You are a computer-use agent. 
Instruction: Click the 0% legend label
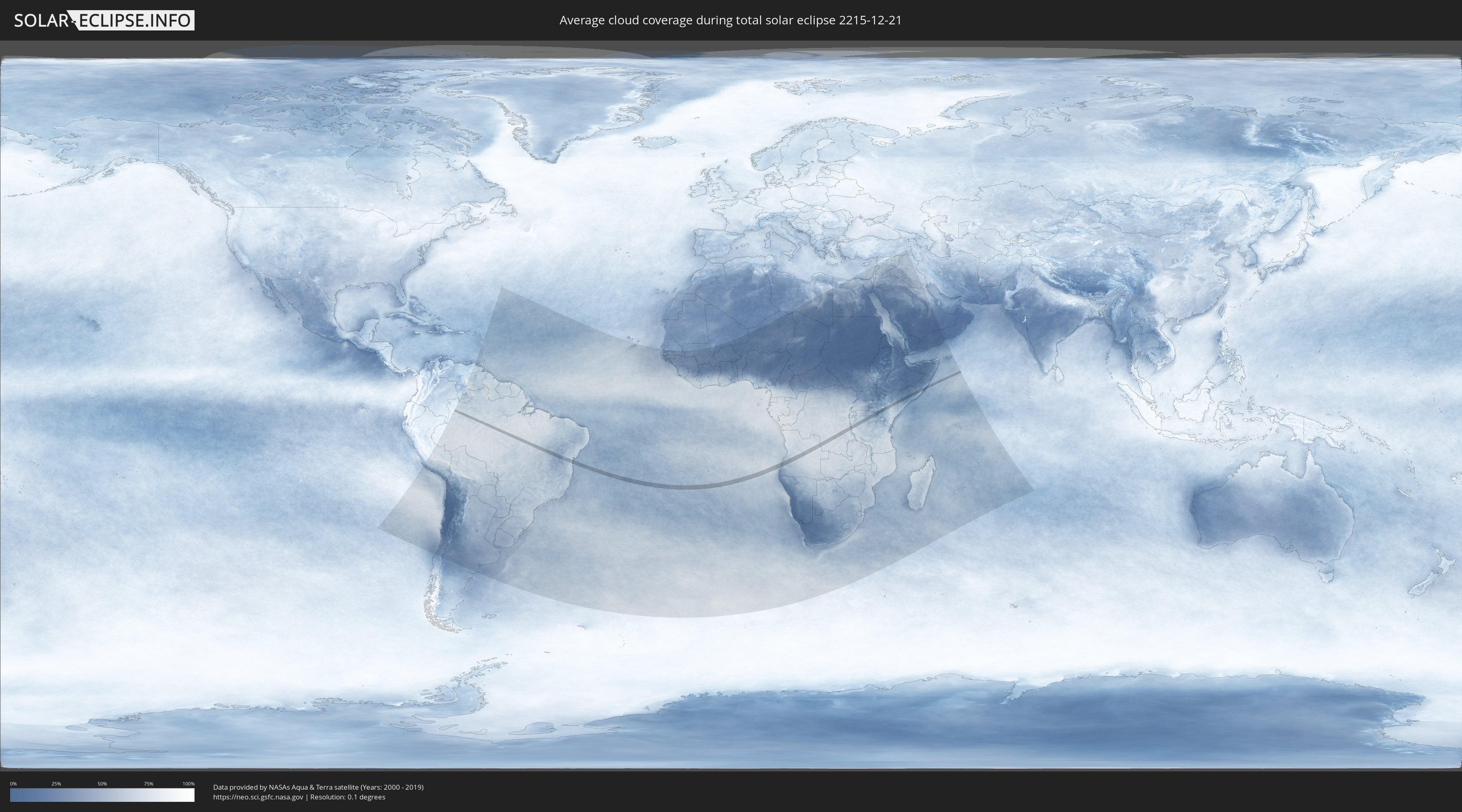(x=13, y=784)
